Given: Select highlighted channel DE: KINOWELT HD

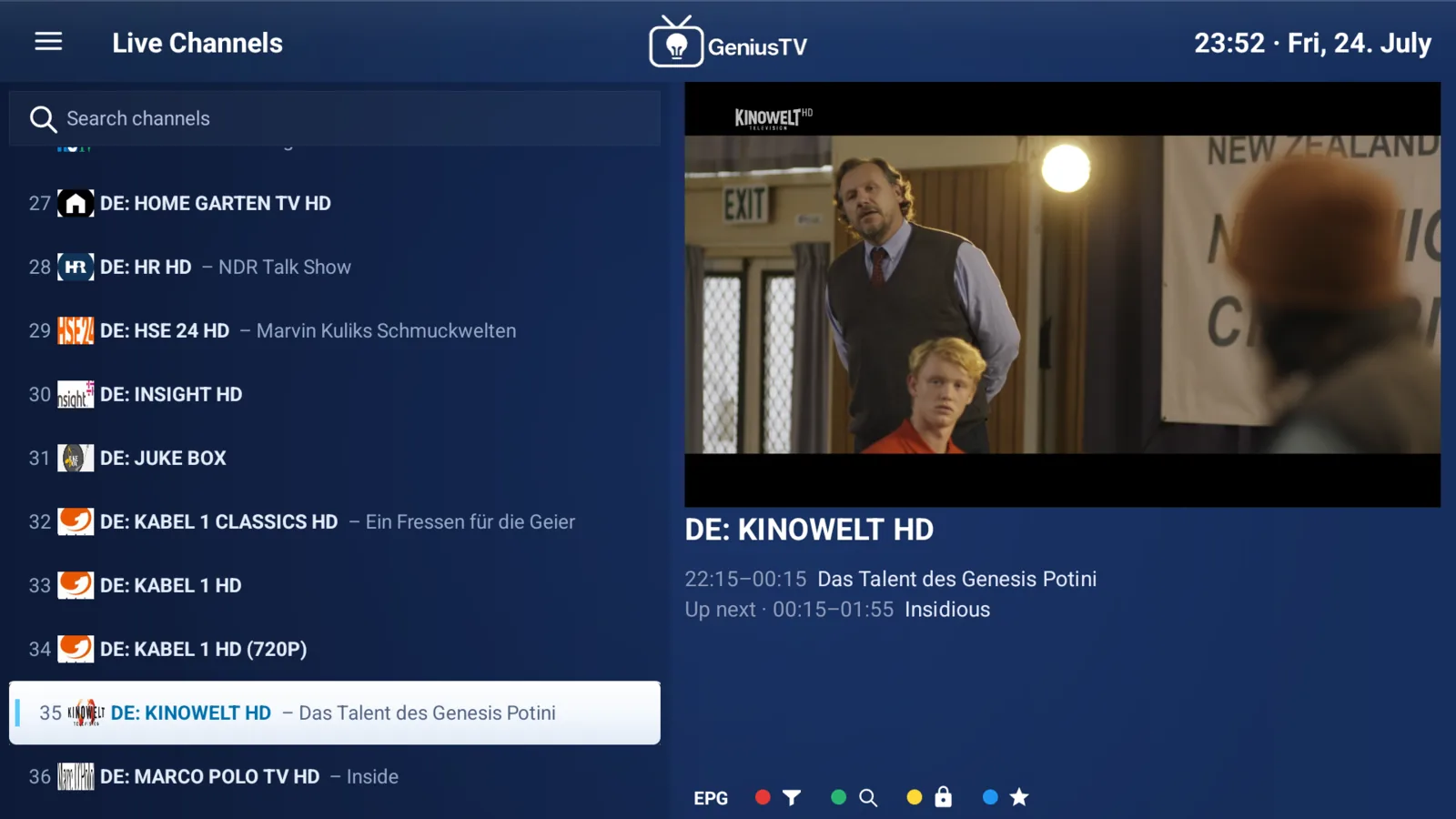Looking at the screenshot, I should (335, 713).
